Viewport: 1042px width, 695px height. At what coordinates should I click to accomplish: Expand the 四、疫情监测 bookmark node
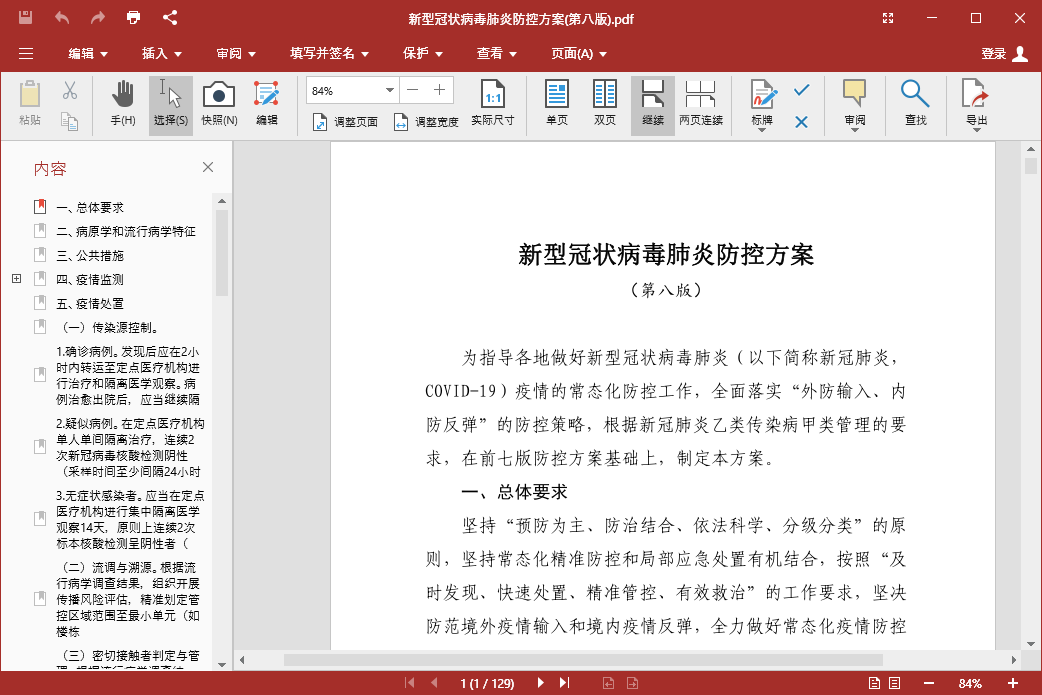pos(14,279)
